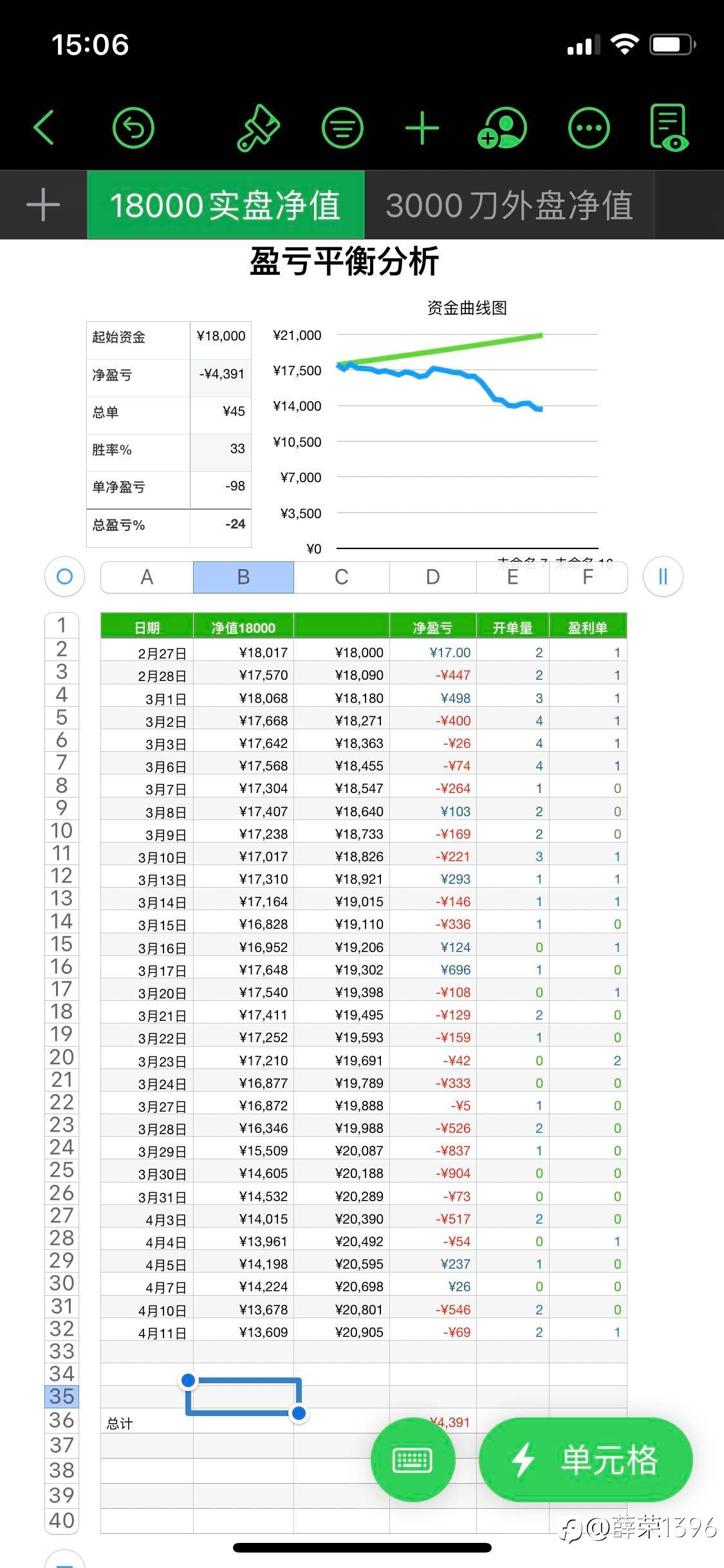Viewport: 724px width, 1568px height.
Task: Show the keyboard with green button
Action: [413, 1460]
